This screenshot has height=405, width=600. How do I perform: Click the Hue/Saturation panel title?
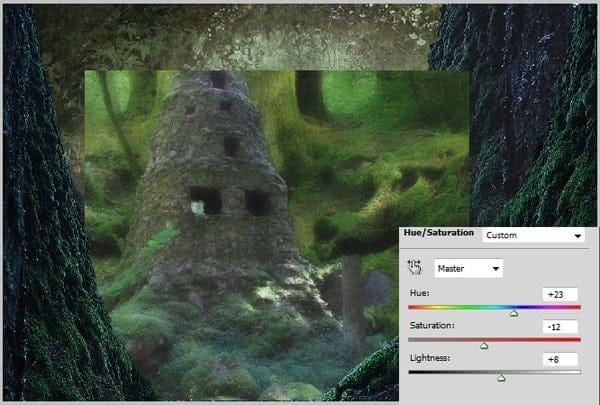pyautogui.click(x=439, y=233)
